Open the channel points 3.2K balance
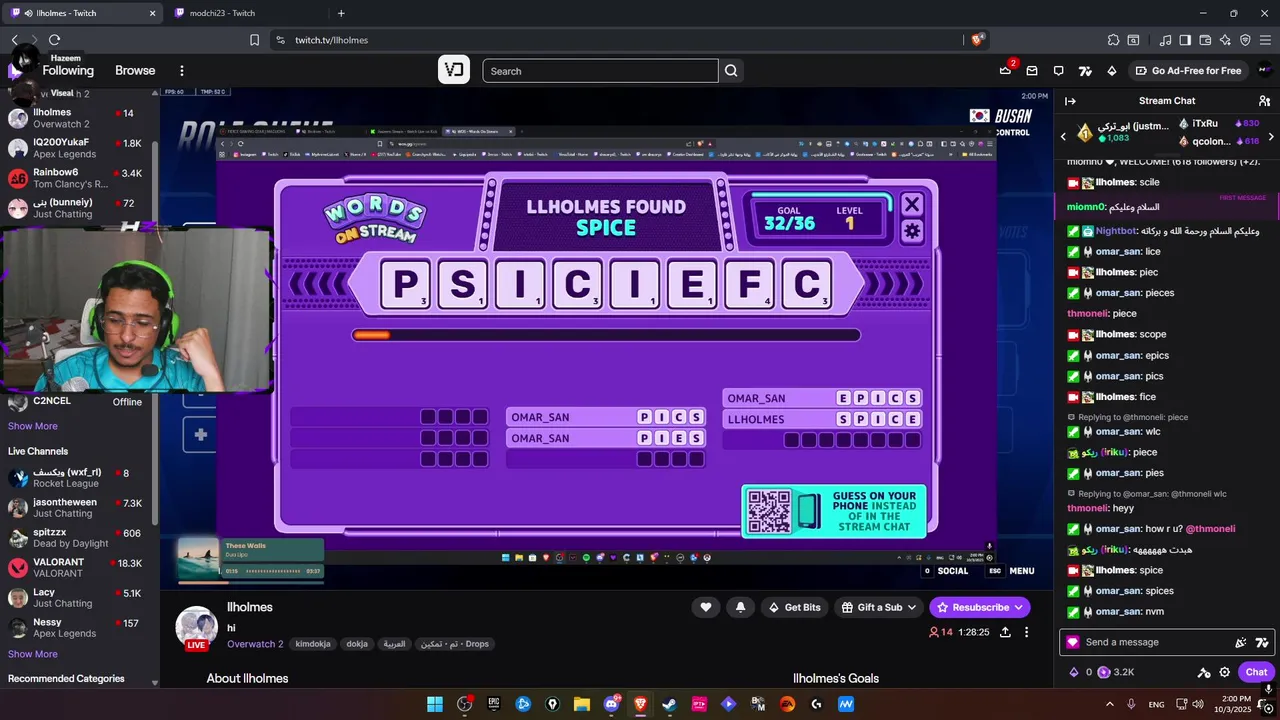Viewport: 1280px width, 720px height. pos(1116,672)
